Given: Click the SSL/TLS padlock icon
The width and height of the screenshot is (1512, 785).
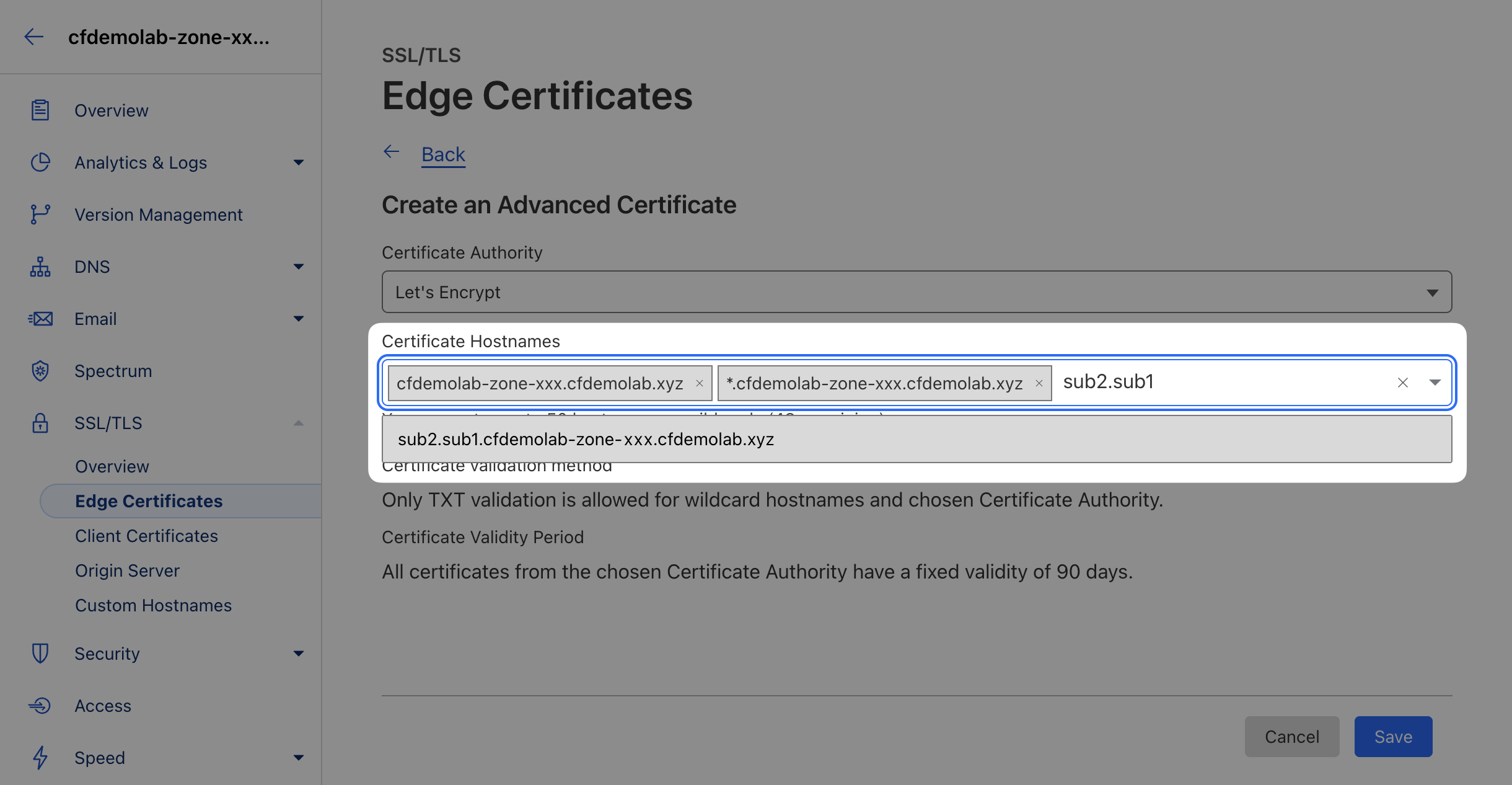Looking at the screenshot, I should 40,423.
